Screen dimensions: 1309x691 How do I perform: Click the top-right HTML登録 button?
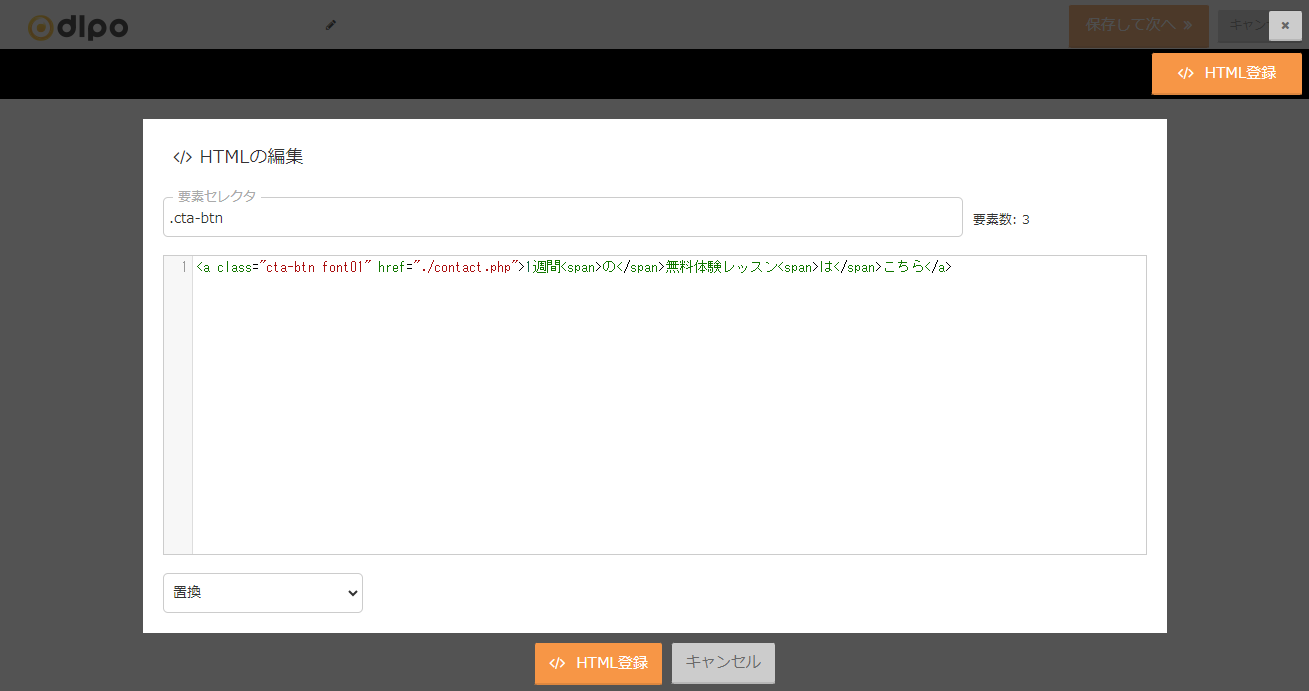coord(1226,73)
